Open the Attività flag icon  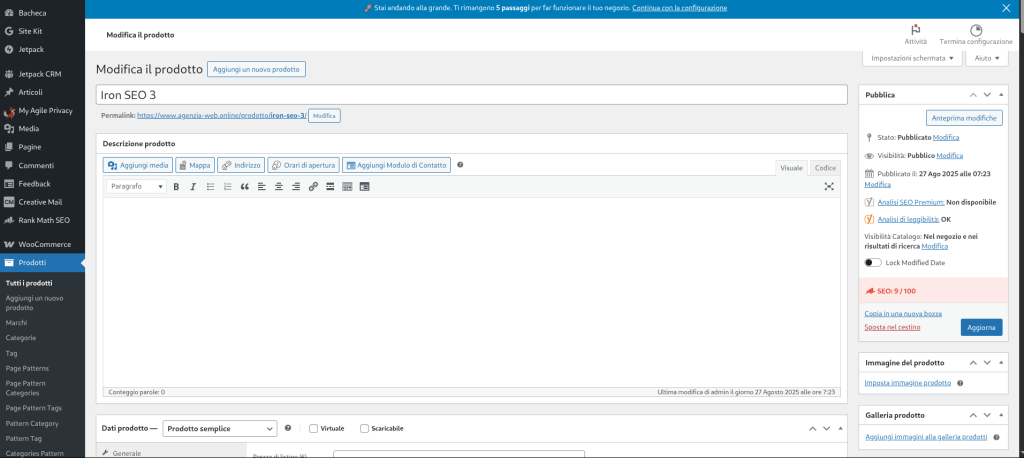915,34
